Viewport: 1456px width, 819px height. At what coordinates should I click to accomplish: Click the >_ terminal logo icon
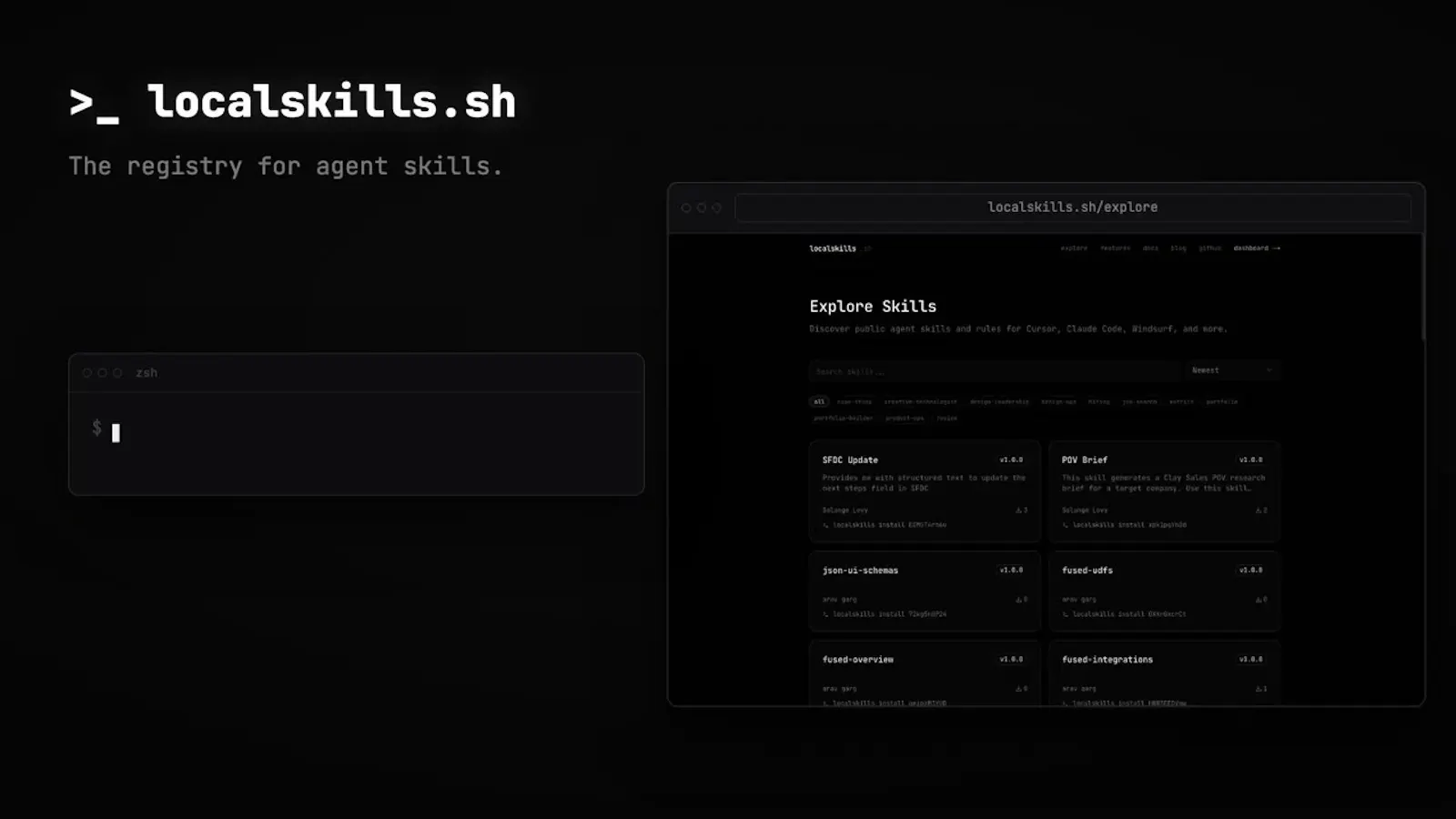coord(94,104)
